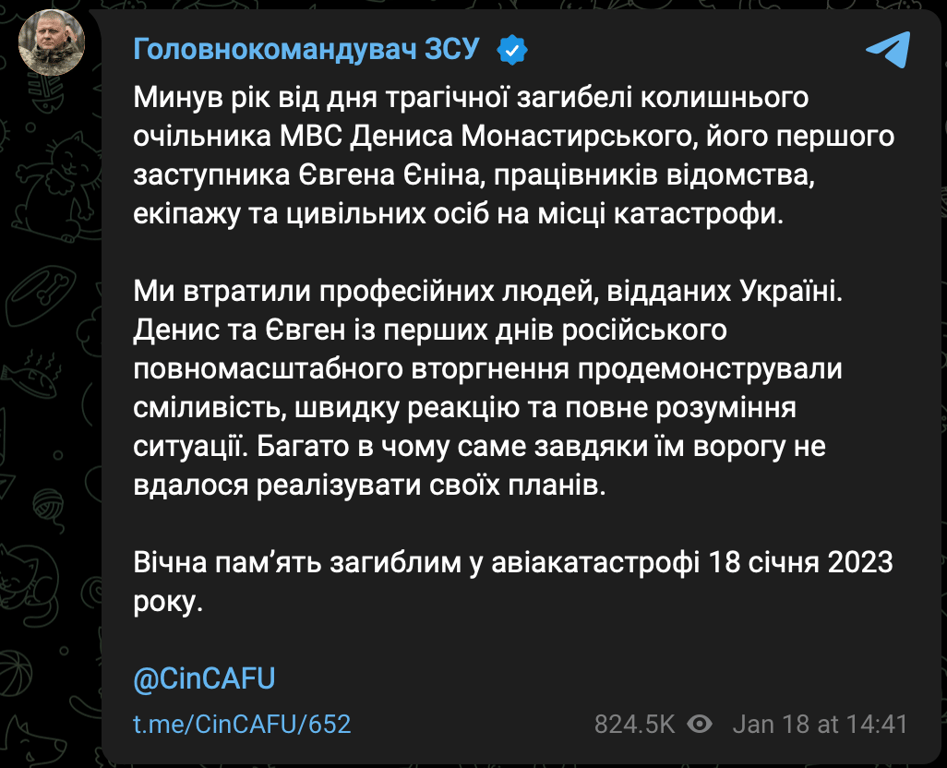Screen dimensions: 947x768
Task: Follow the @CinCAFU mention link
Action: 204,679
